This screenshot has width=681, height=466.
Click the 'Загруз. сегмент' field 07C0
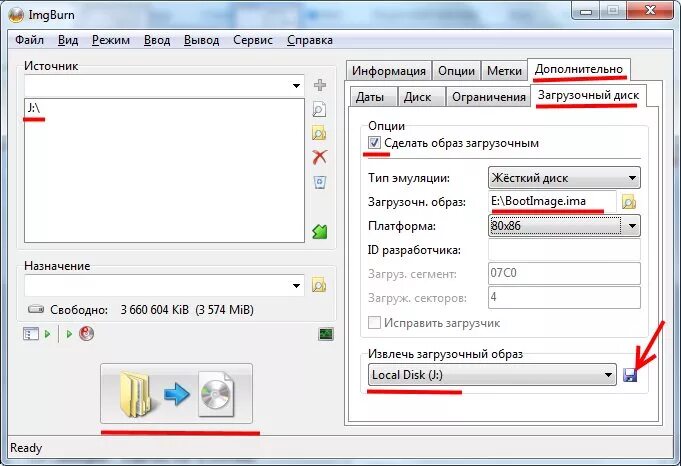pos(564,273)
